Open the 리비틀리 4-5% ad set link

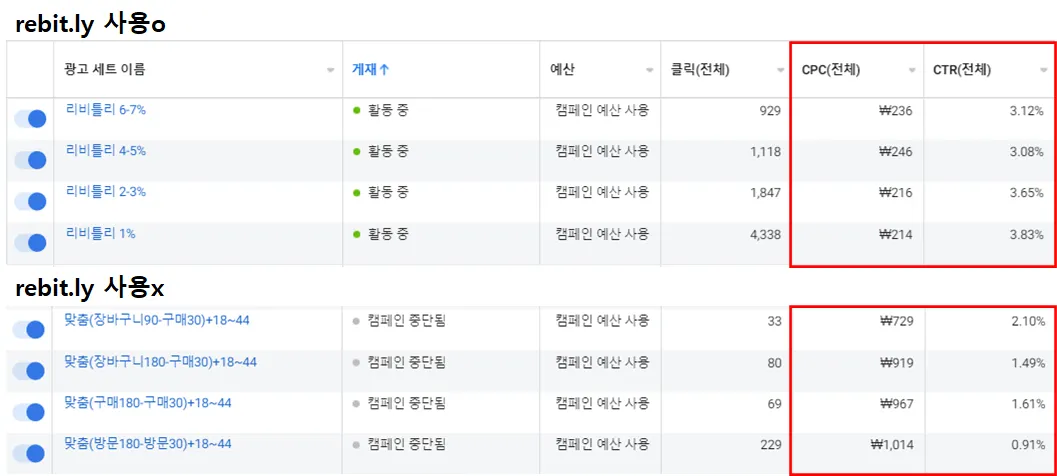(106, 151)
